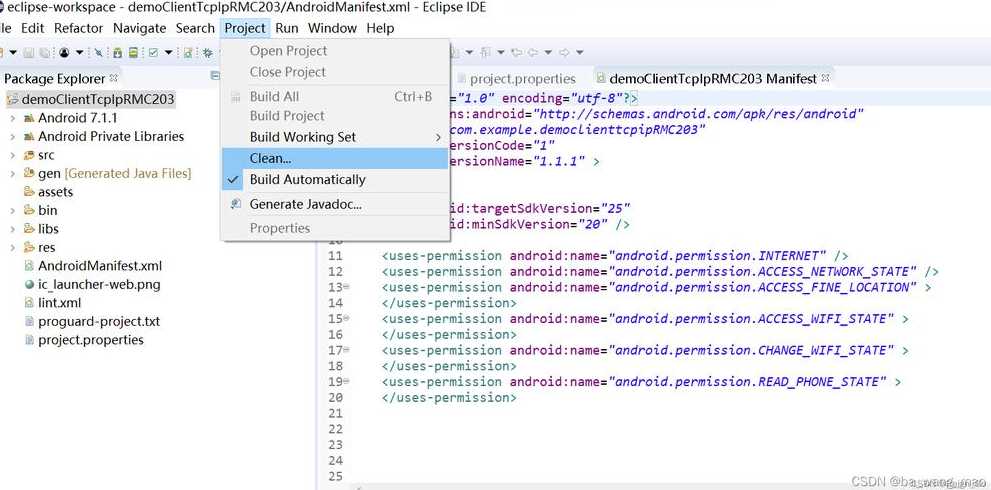This screenshot has height=490, width=991.
Task: Click READ_PHONE_STATE permission text
Action: point(750,382)
